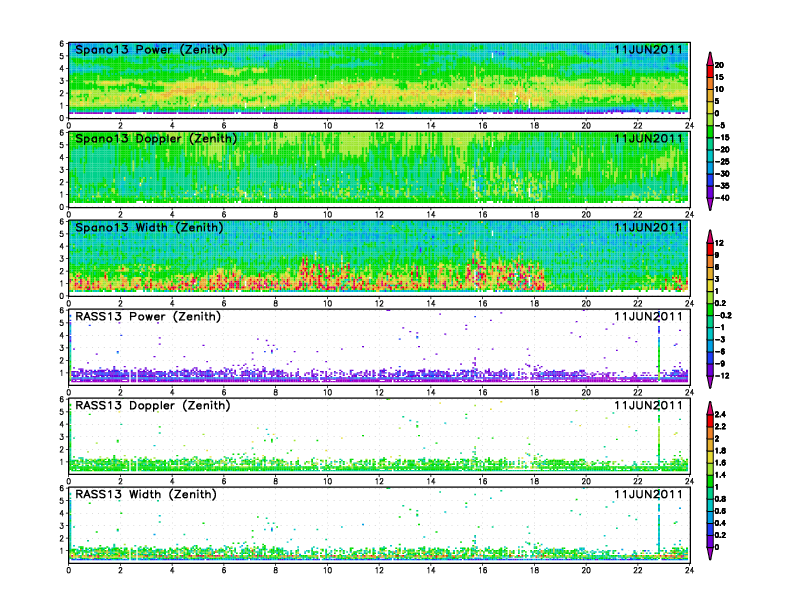Click the vertical spike near hour 23 in RASS13 Width

(659, 525)
